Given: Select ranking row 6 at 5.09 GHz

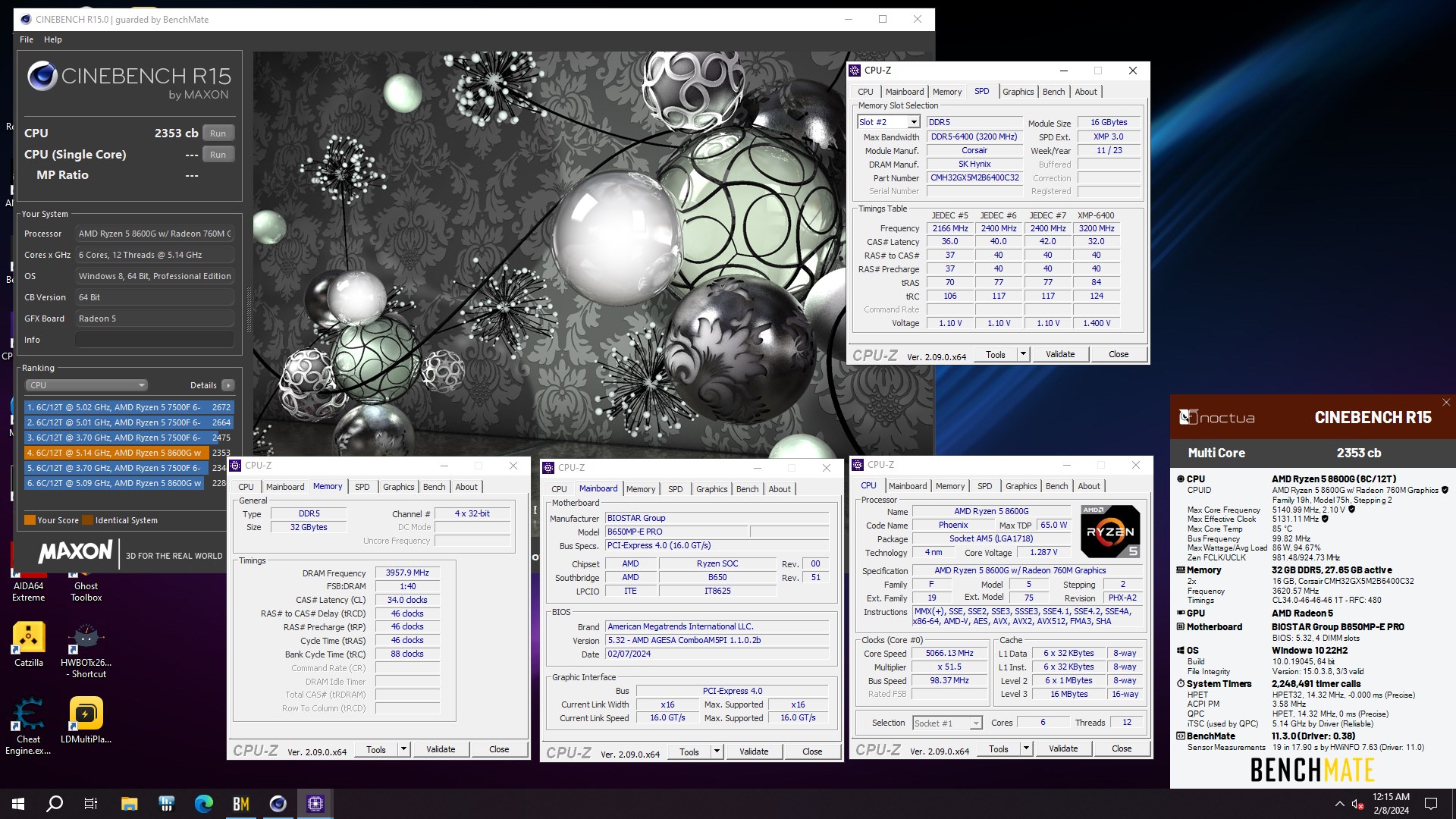Looking at the screenshot, I should click(128, 483).
